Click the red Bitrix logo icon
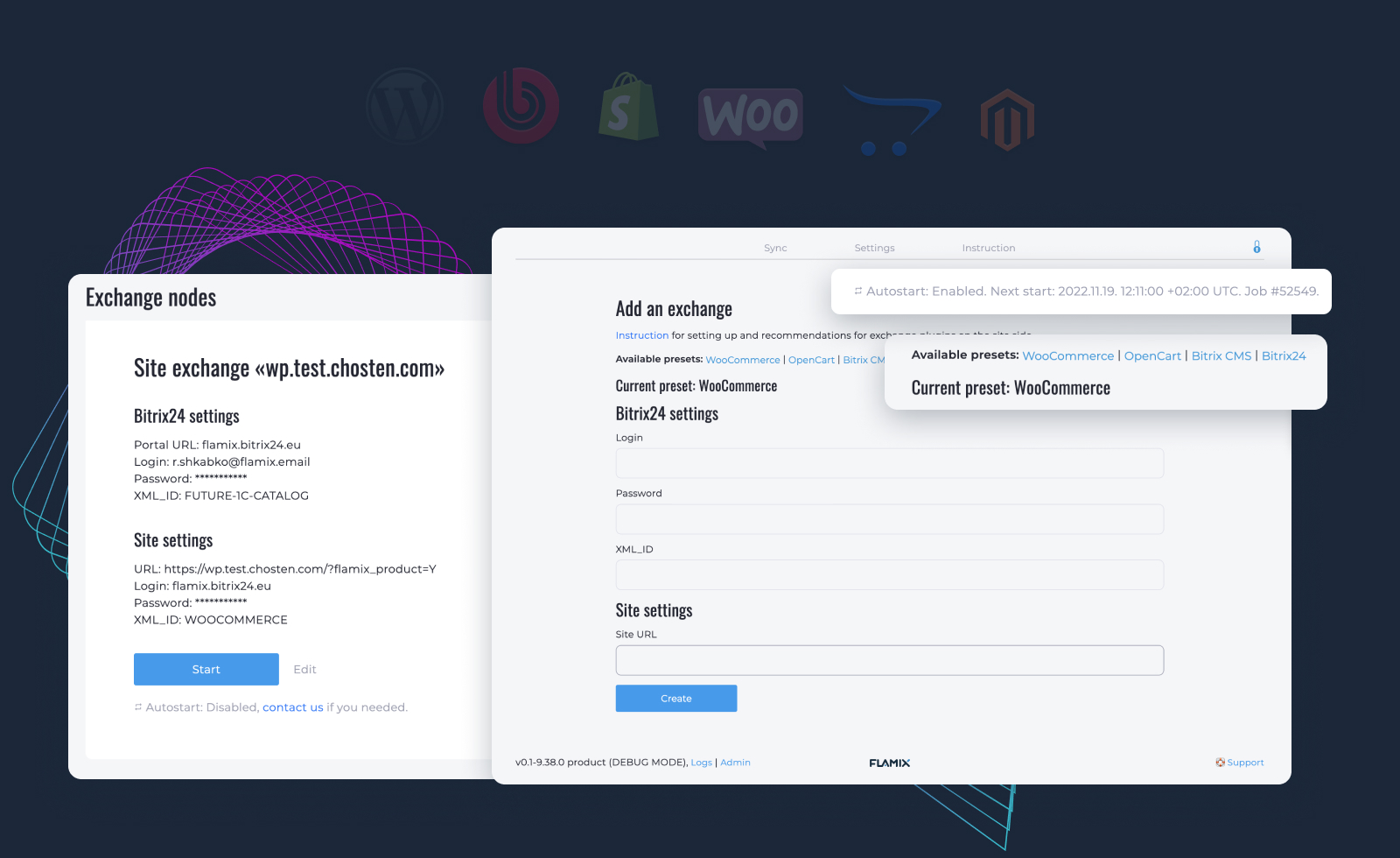Image resolution: width=1400 pixels, height=858 pixels. (521, 106)
